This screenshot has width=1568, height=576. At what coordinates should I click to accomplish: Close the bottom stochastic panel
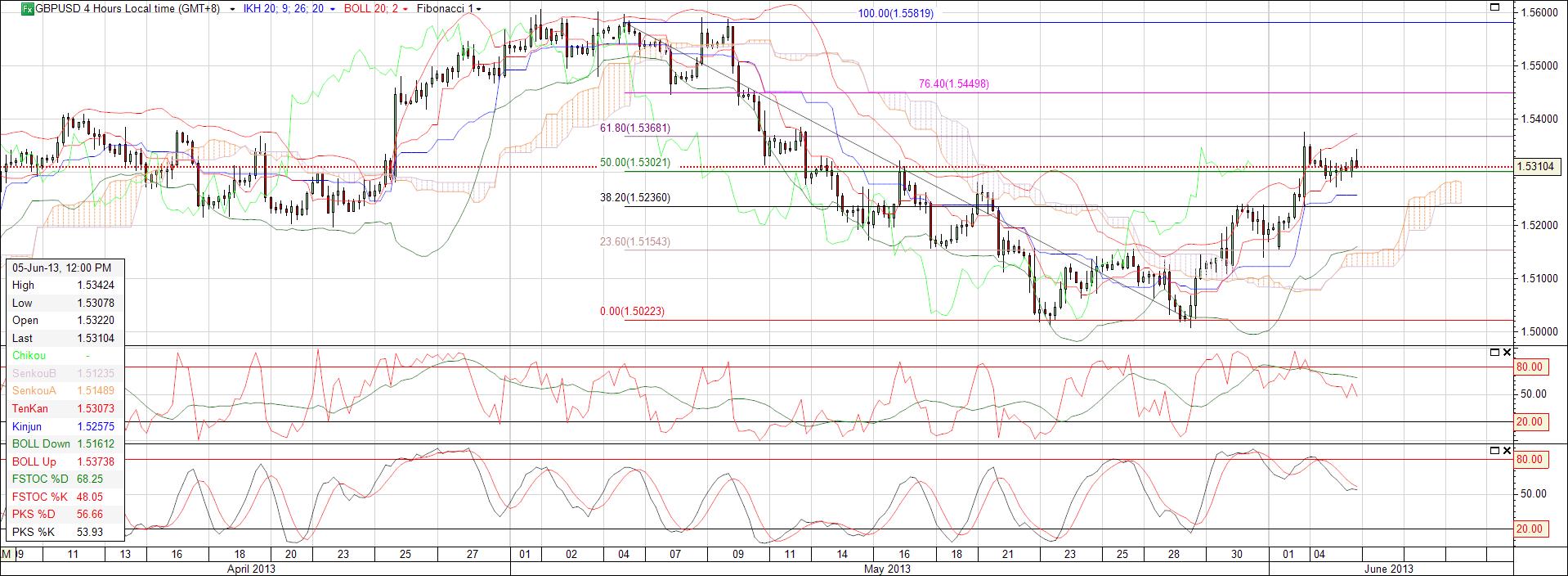pos(1507,451)
